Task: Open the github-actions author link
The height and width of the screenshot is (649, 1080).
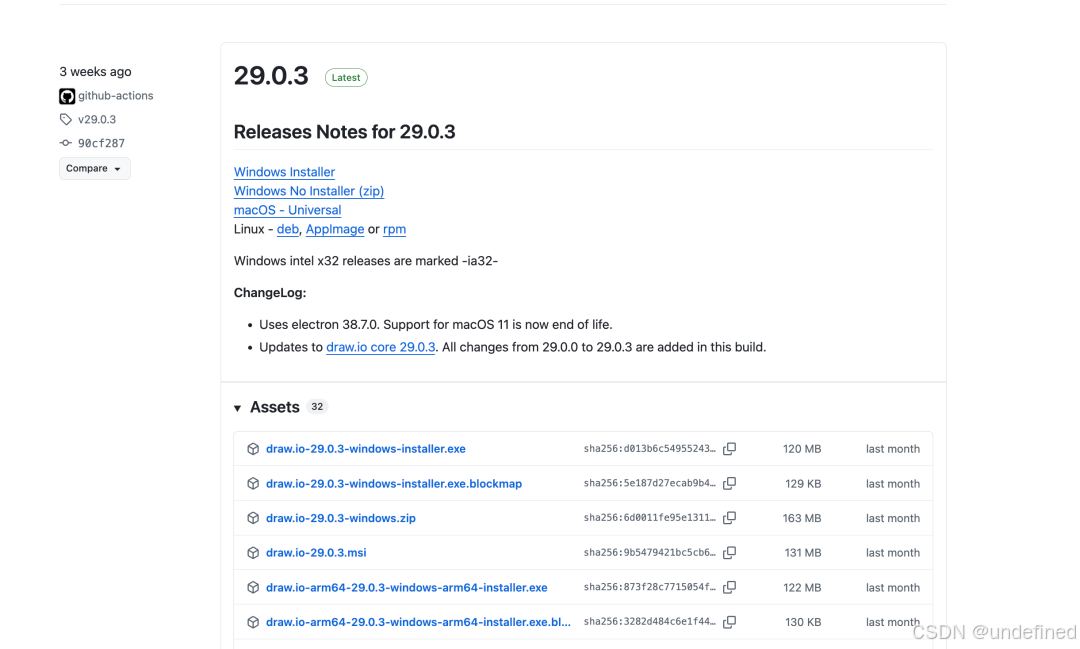Action: (116, 96)
